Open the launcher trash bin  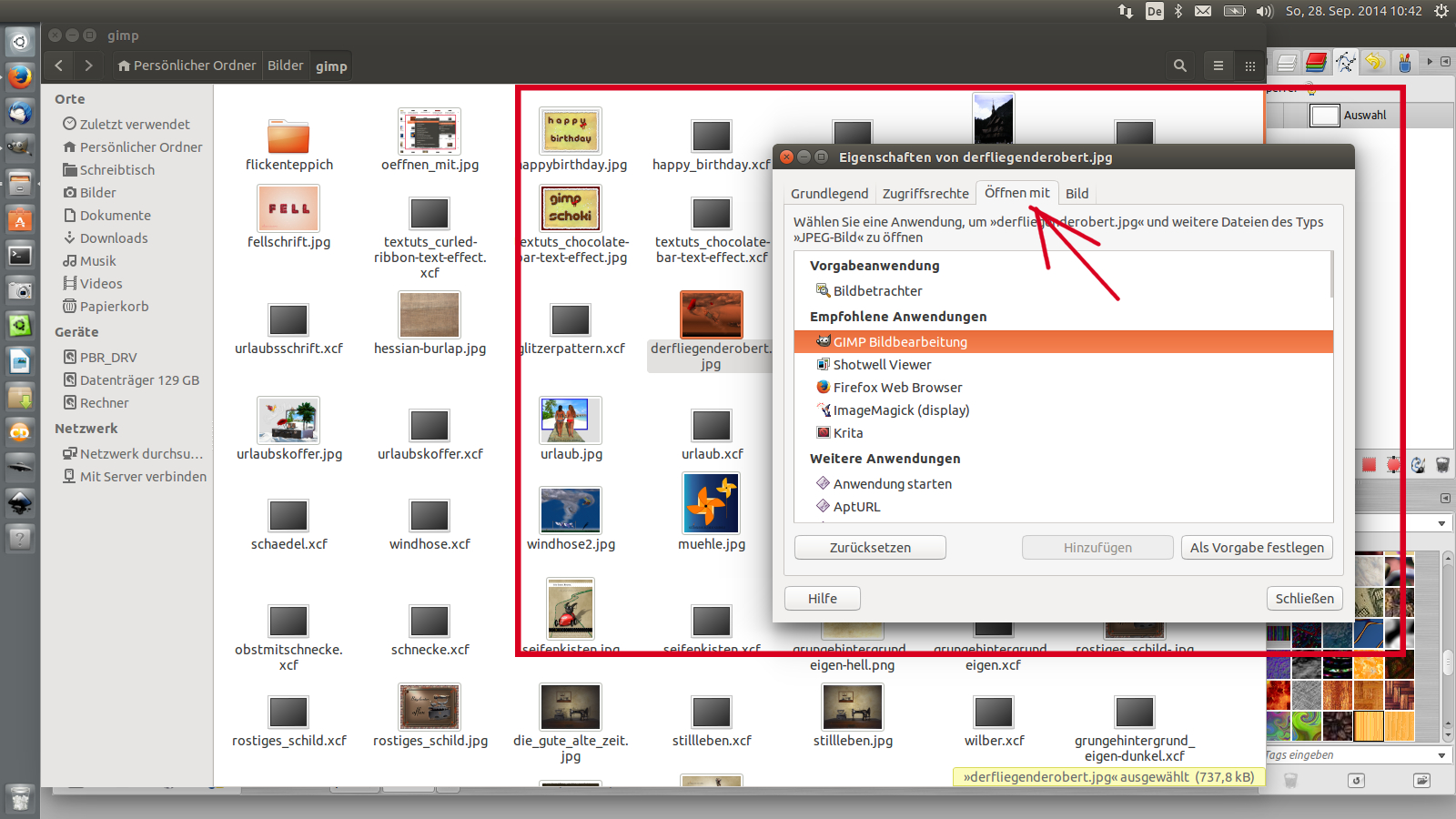pyautogui.click(x=20, y=799)
